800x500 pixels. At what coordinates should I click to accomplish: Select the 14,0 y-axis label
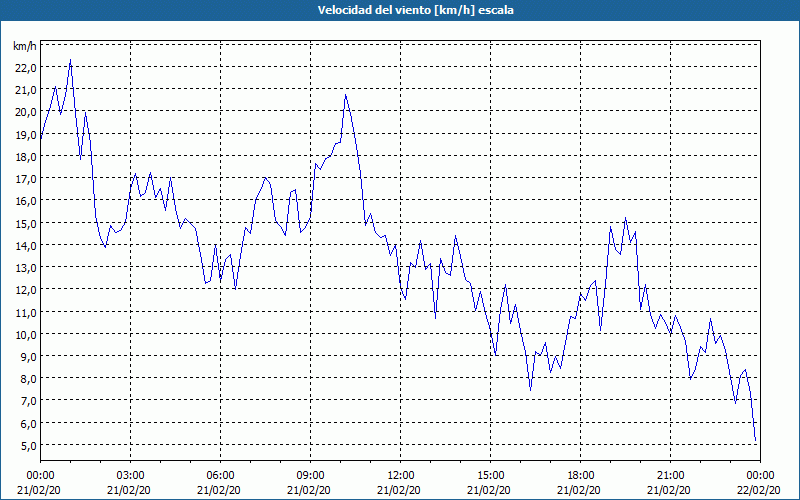coord(27,245)
